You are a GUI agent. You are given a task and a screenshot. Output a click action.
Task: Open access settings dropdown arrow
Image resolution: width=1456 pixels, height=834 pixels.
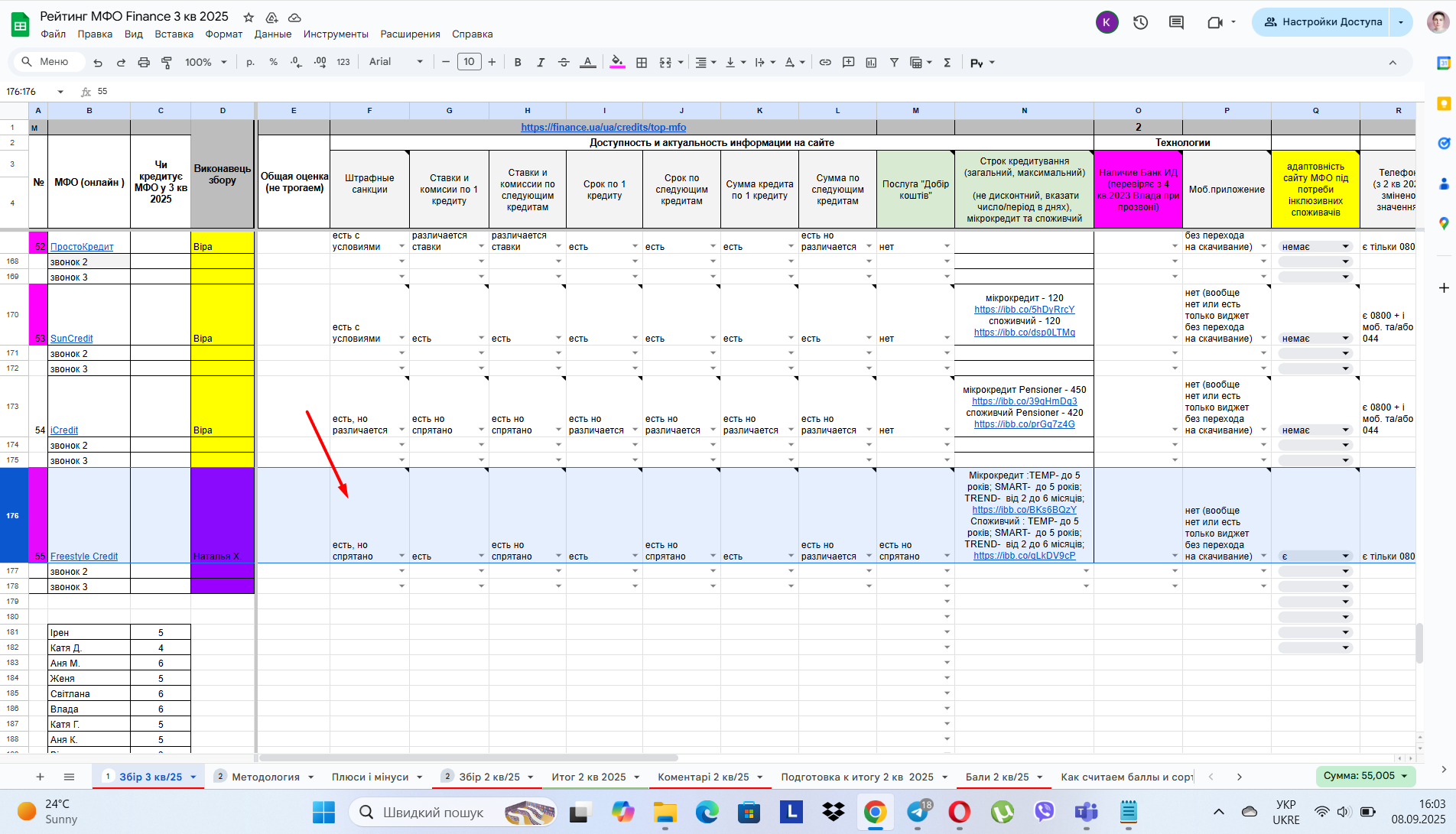[x=1401, y=22]
